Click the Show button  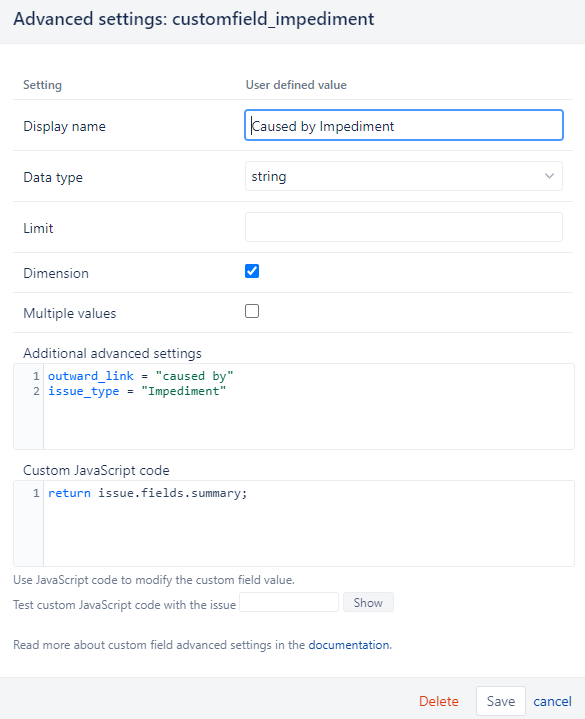(368, 602)
